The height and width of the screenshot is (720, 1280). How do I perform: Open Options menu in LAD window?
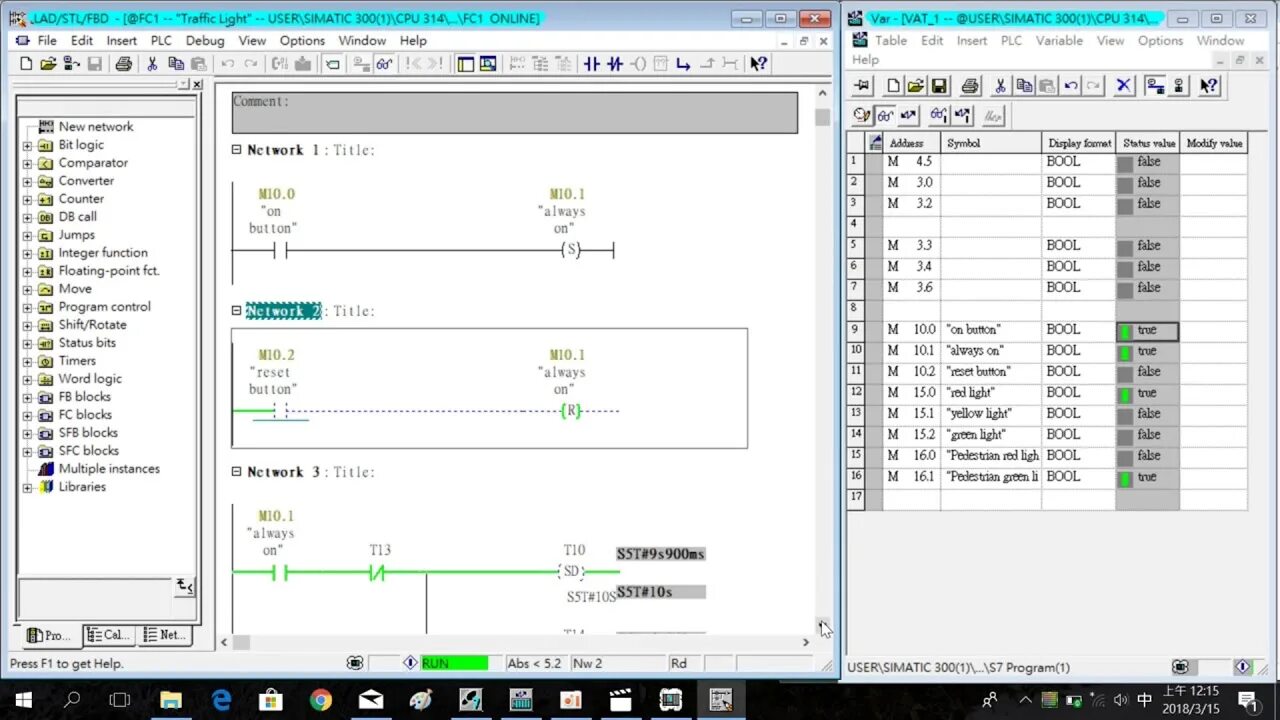click(302, 40)
